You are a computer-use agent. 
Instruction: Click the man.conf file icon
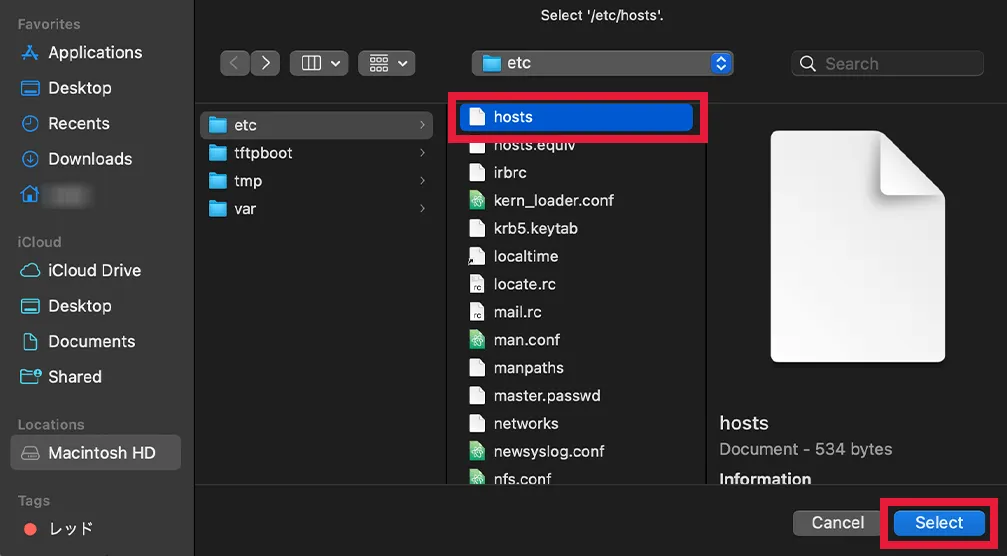(x=477, y=340)
